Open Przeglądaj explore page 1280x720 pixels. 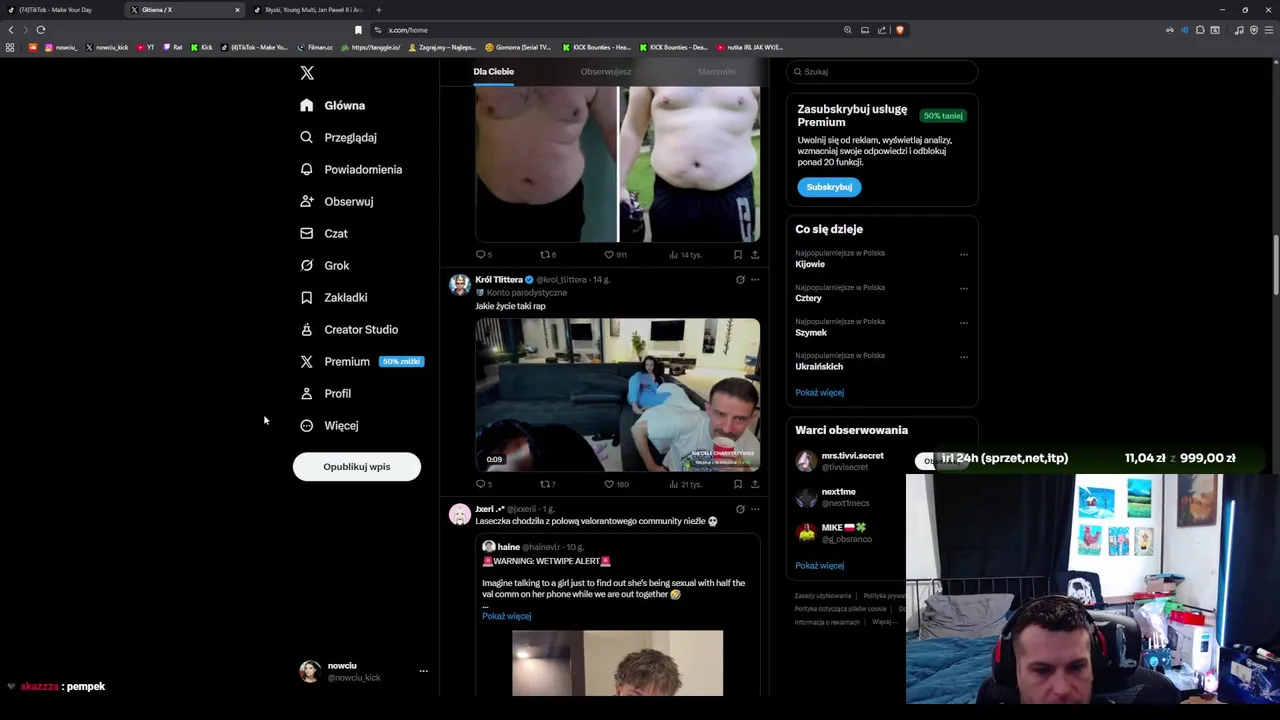pyautogui.click(x=338, y=137)
